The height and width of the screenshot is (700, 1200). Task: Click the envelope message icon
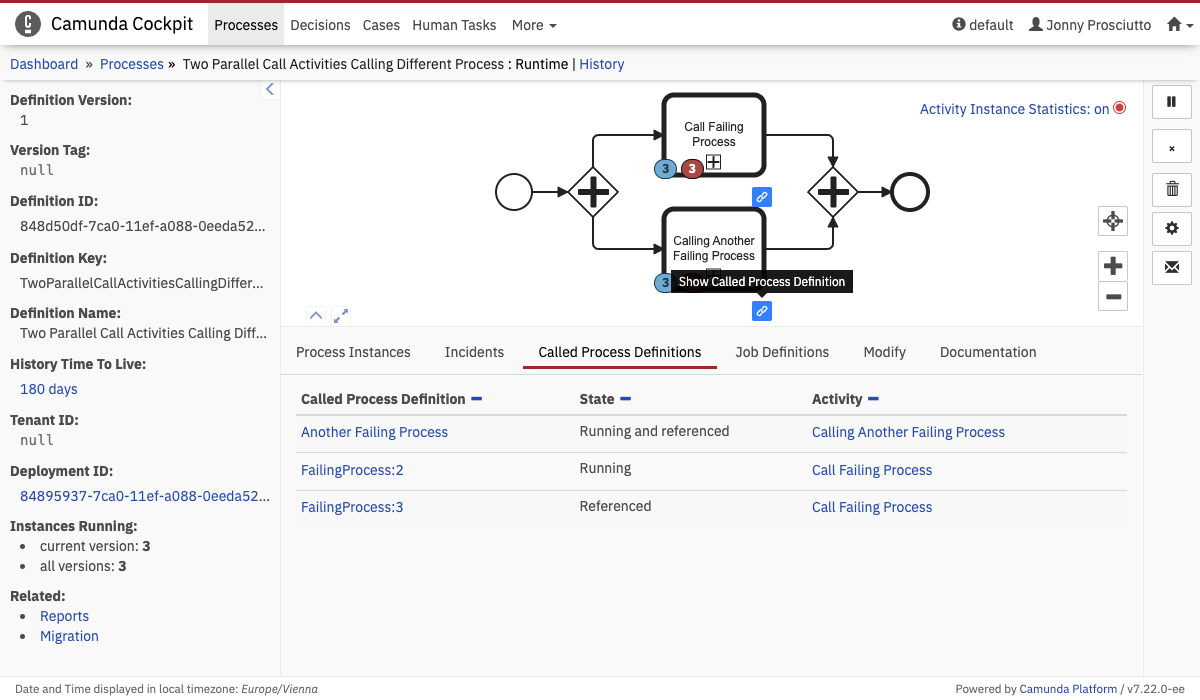[1172, 268]
